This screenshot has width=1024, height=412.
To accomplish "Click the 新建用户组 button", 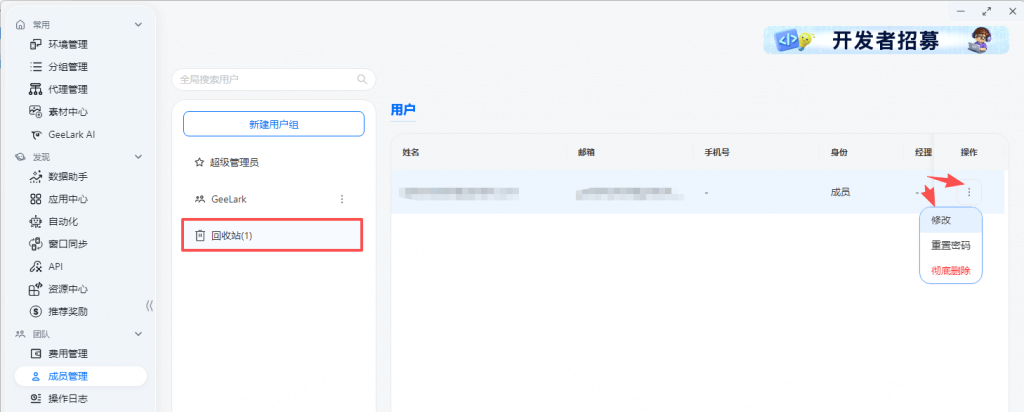I will pyautogui.click(x=272, y=124).
